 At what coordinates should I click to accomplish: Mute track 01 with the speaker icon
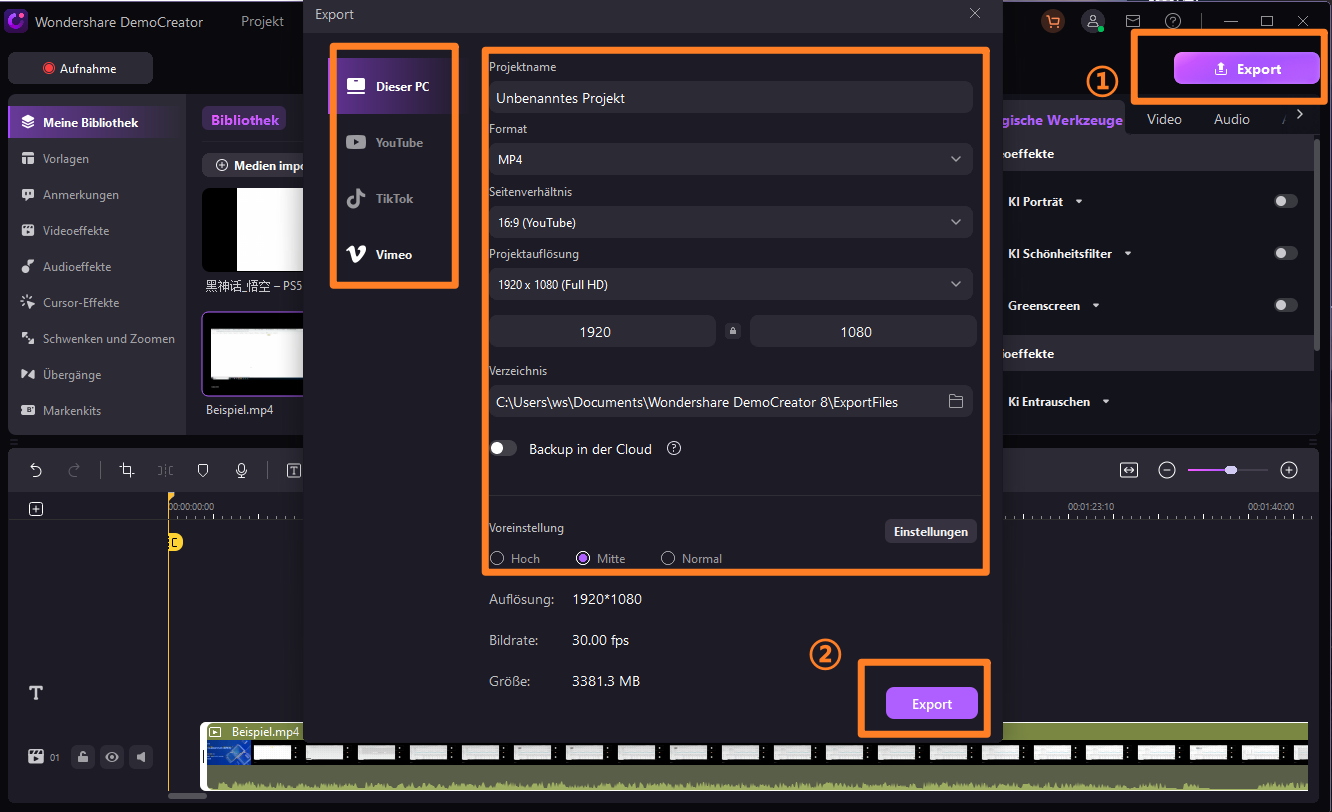(141, 757)
